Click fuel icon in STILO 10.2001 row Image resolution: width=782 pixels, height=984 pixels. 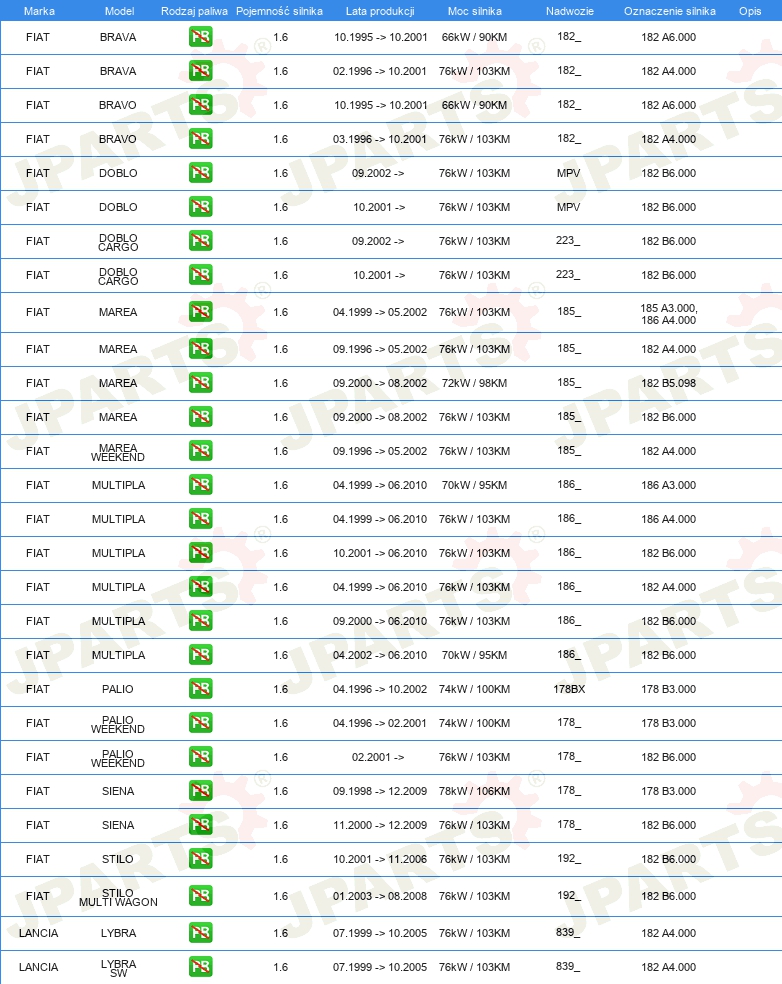[x=201, y=858]
